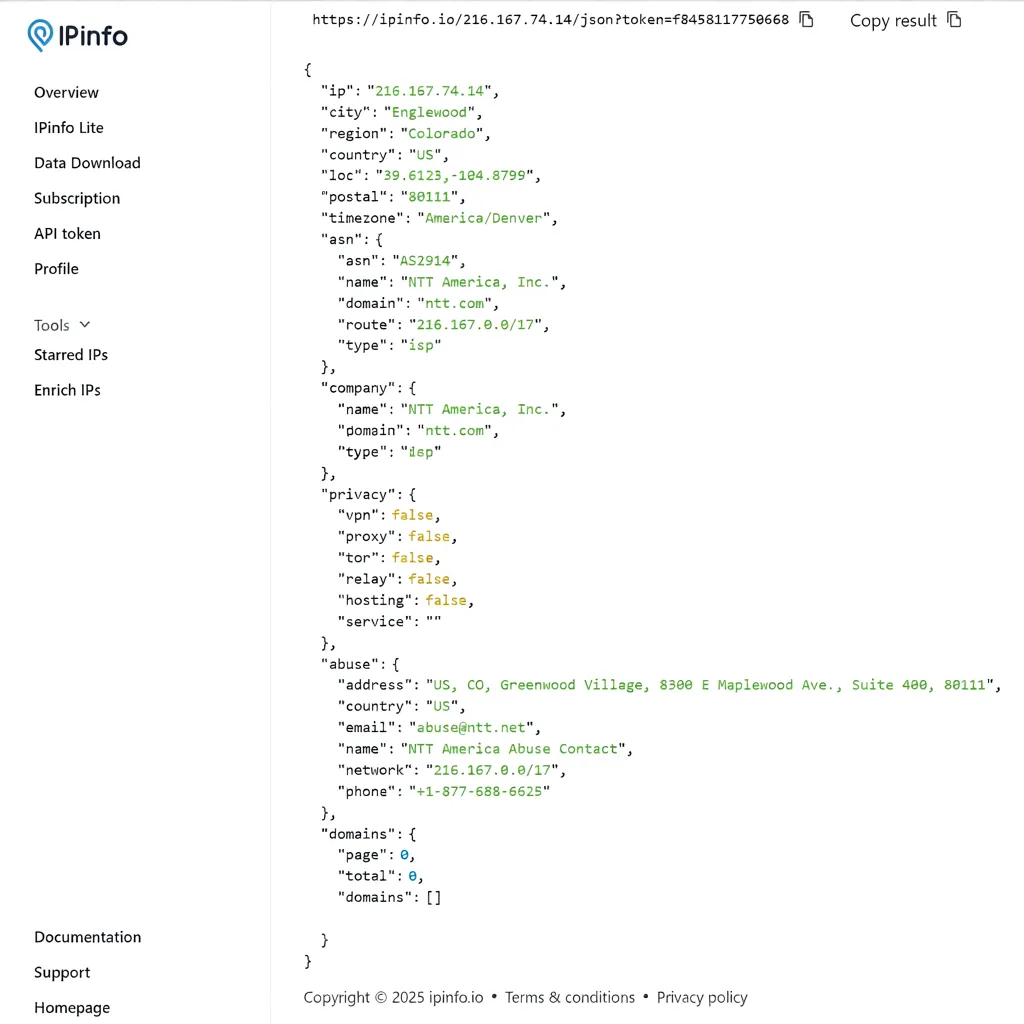This screenshot has width=1024, height=1024.
Task: Click the Copy result clipboard icon
Action: (954, 19)
